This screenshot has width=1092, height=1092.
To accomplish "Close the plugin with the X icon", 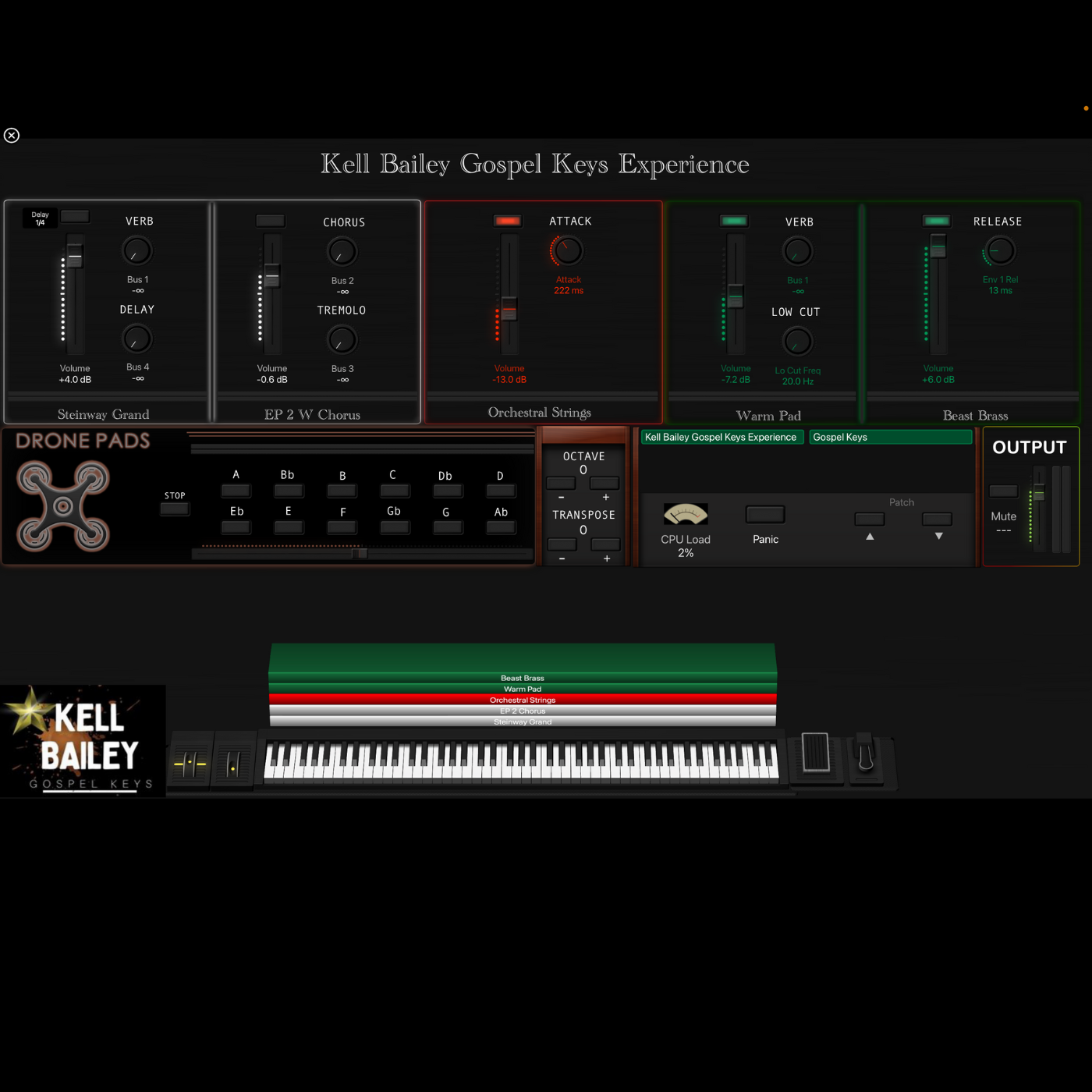I will click(12, 136).
